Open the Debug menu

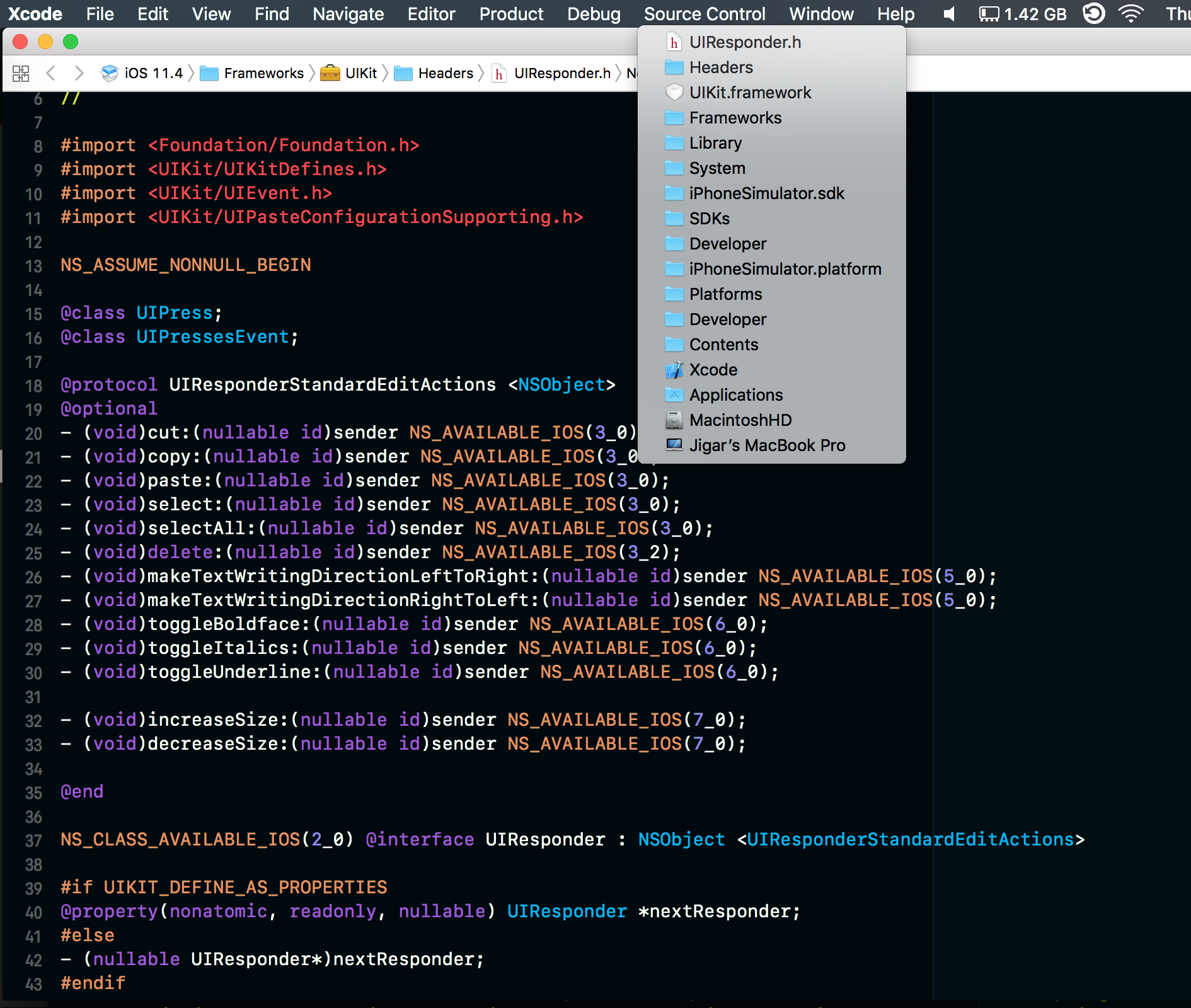594,14
